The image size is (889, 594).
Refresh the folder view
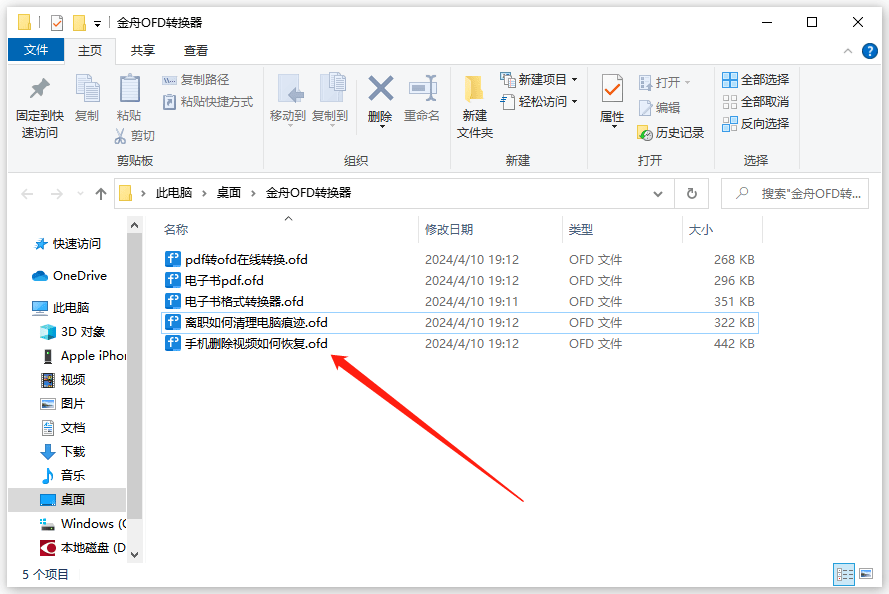[x=691, y=193]
